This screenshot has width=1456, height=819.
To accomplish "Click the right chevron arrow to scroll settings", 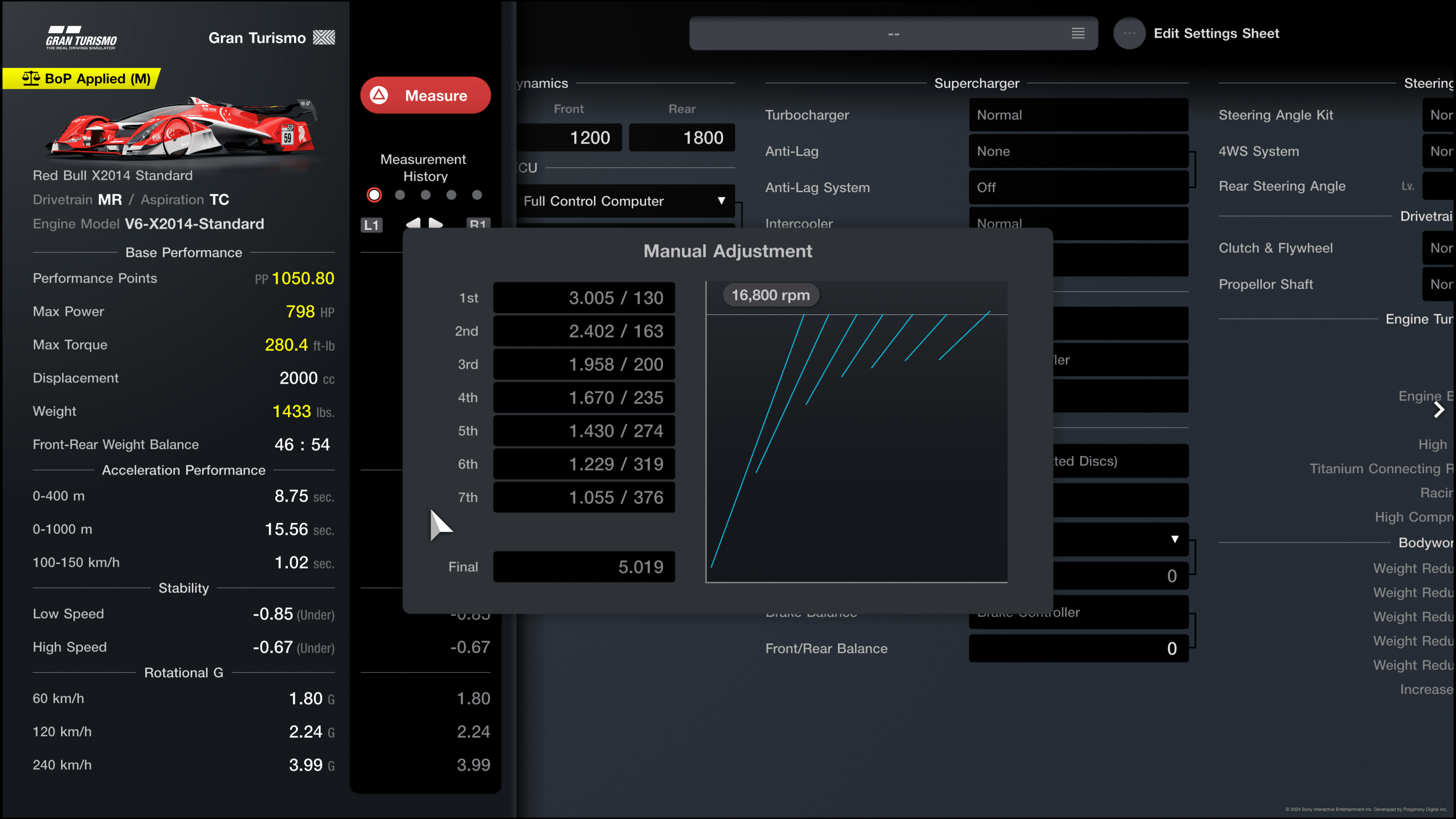I will coord(1439,410).
